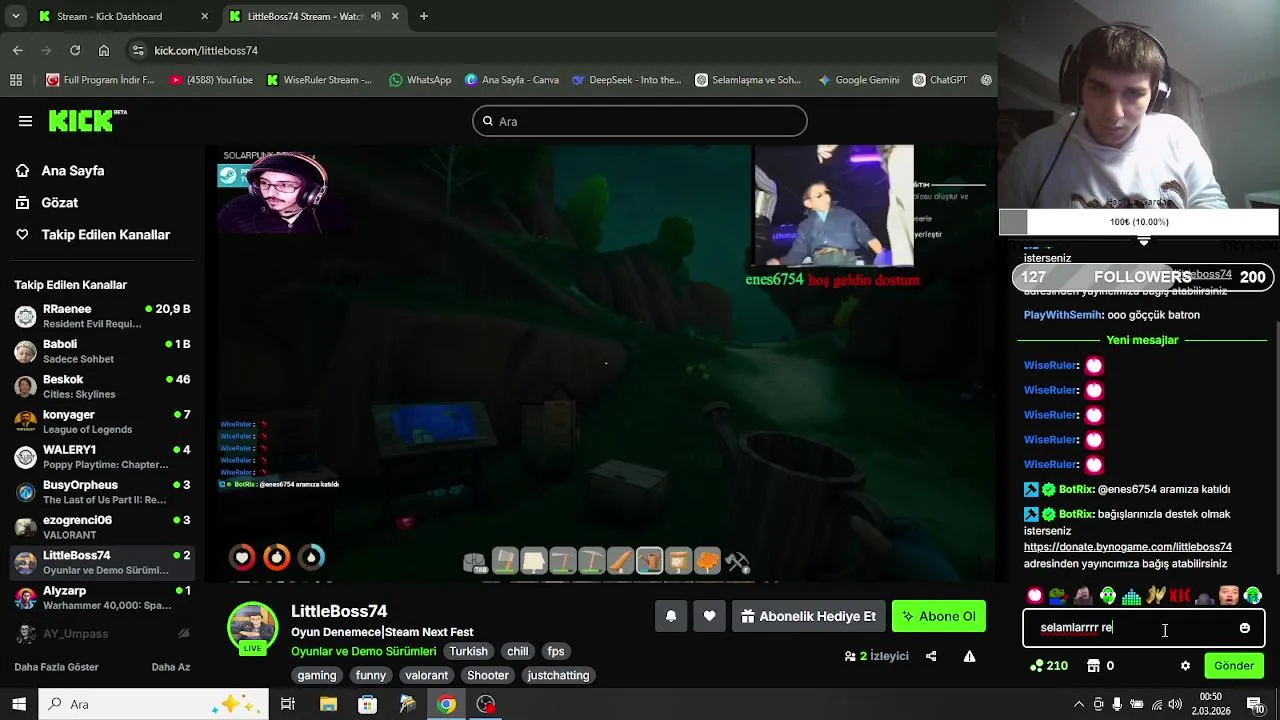Open Baboli's Sadece Sohbet channel
Screen dimensions: 1280x720
(x=103, y=351)
